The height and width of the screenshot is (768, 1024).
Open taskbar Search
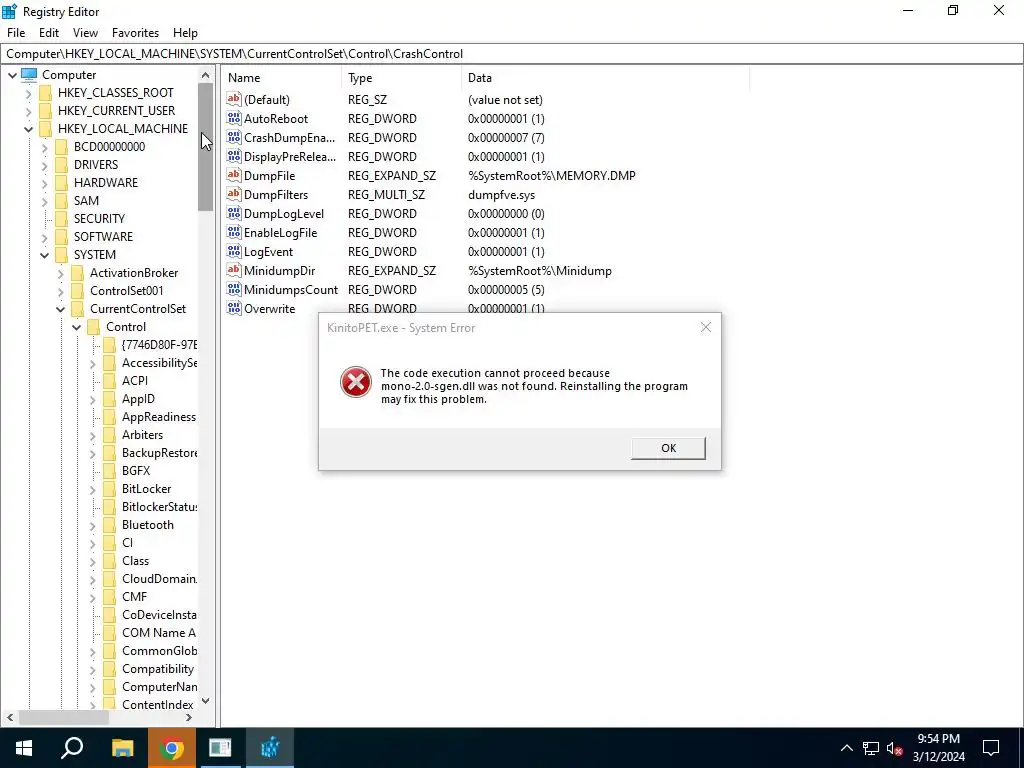pos(72,748)
